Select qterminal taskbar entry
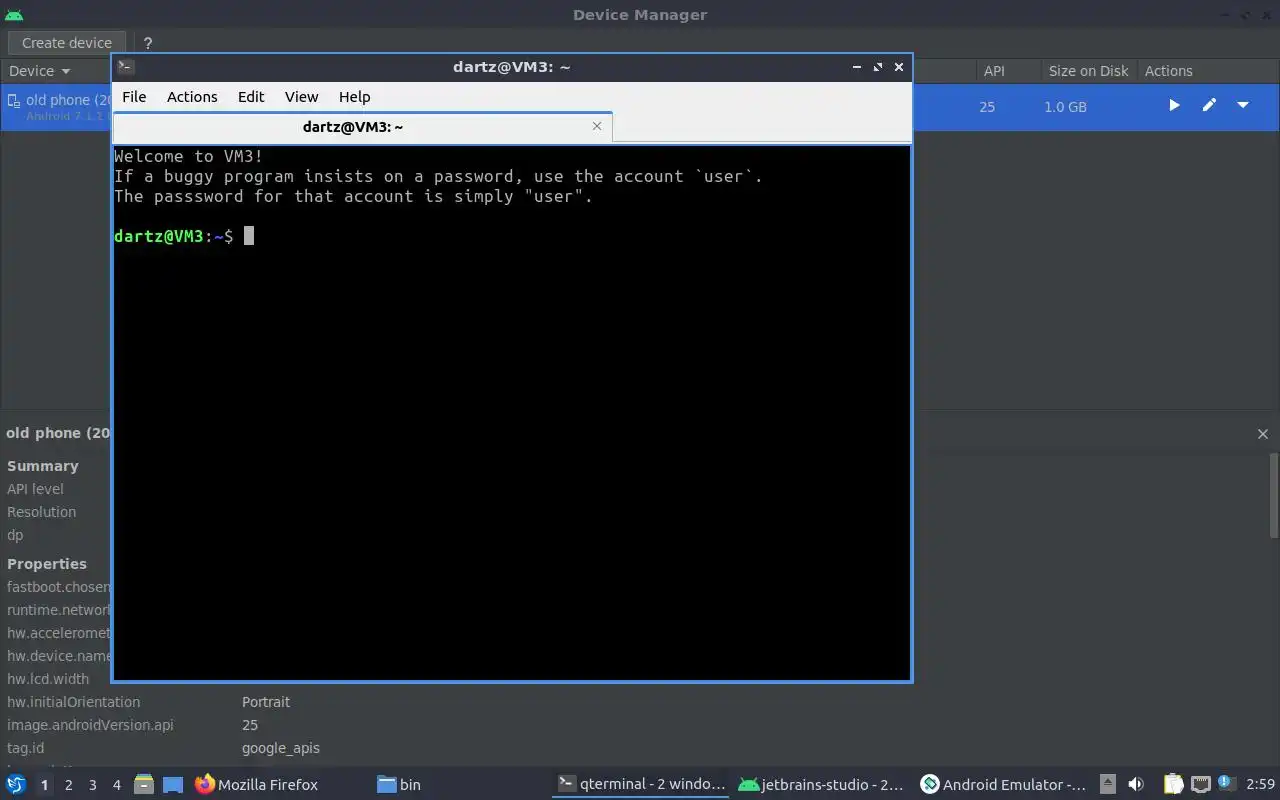The height and width of the screenshot is (800, 1280). click(642, 784)
